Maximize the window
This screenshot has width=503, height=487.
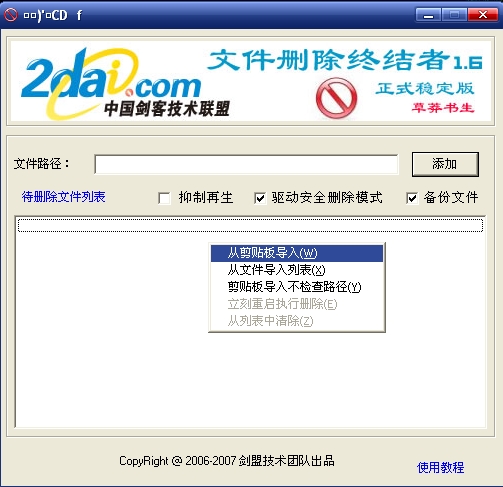point(454,15)
